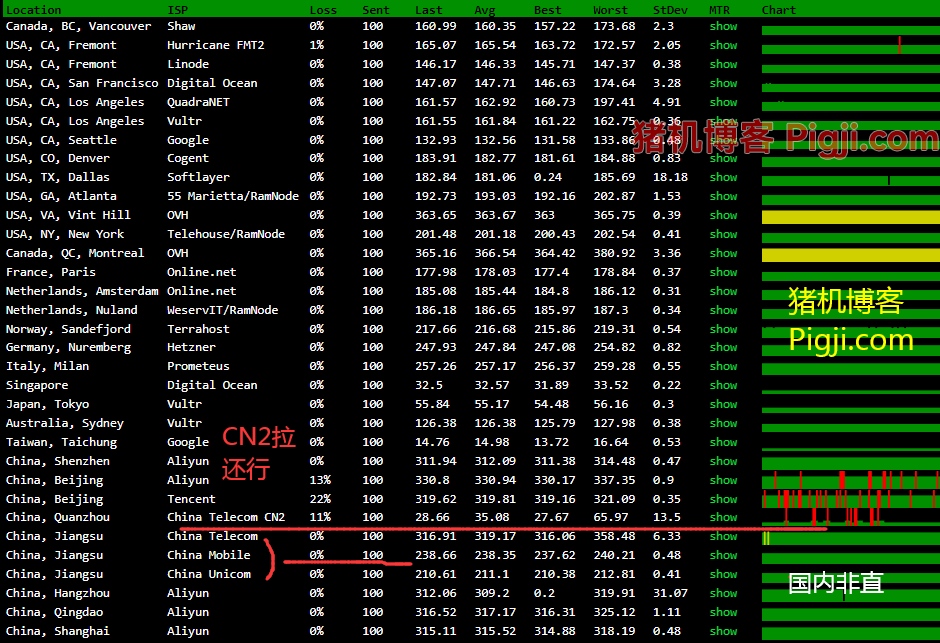
Task: Click show link for New York Telehouse row
Action: click(723, 234)
